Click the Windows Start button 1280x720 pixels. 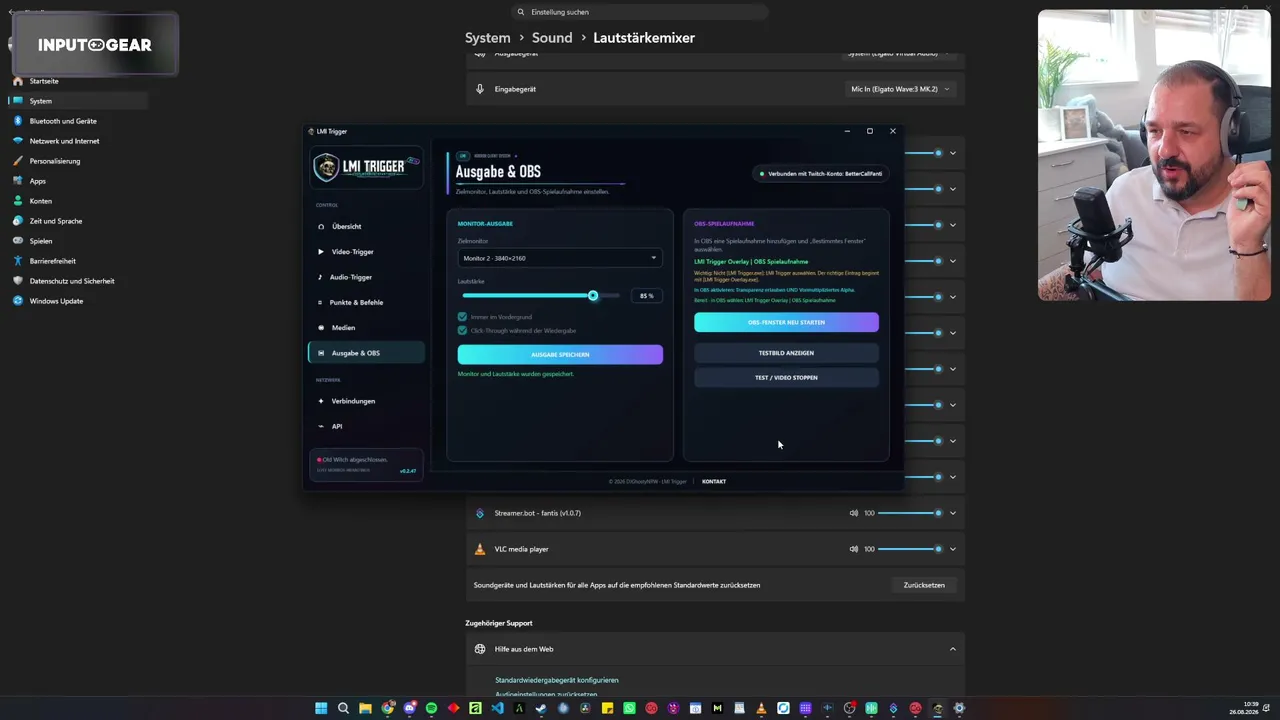tap(321, 708)
